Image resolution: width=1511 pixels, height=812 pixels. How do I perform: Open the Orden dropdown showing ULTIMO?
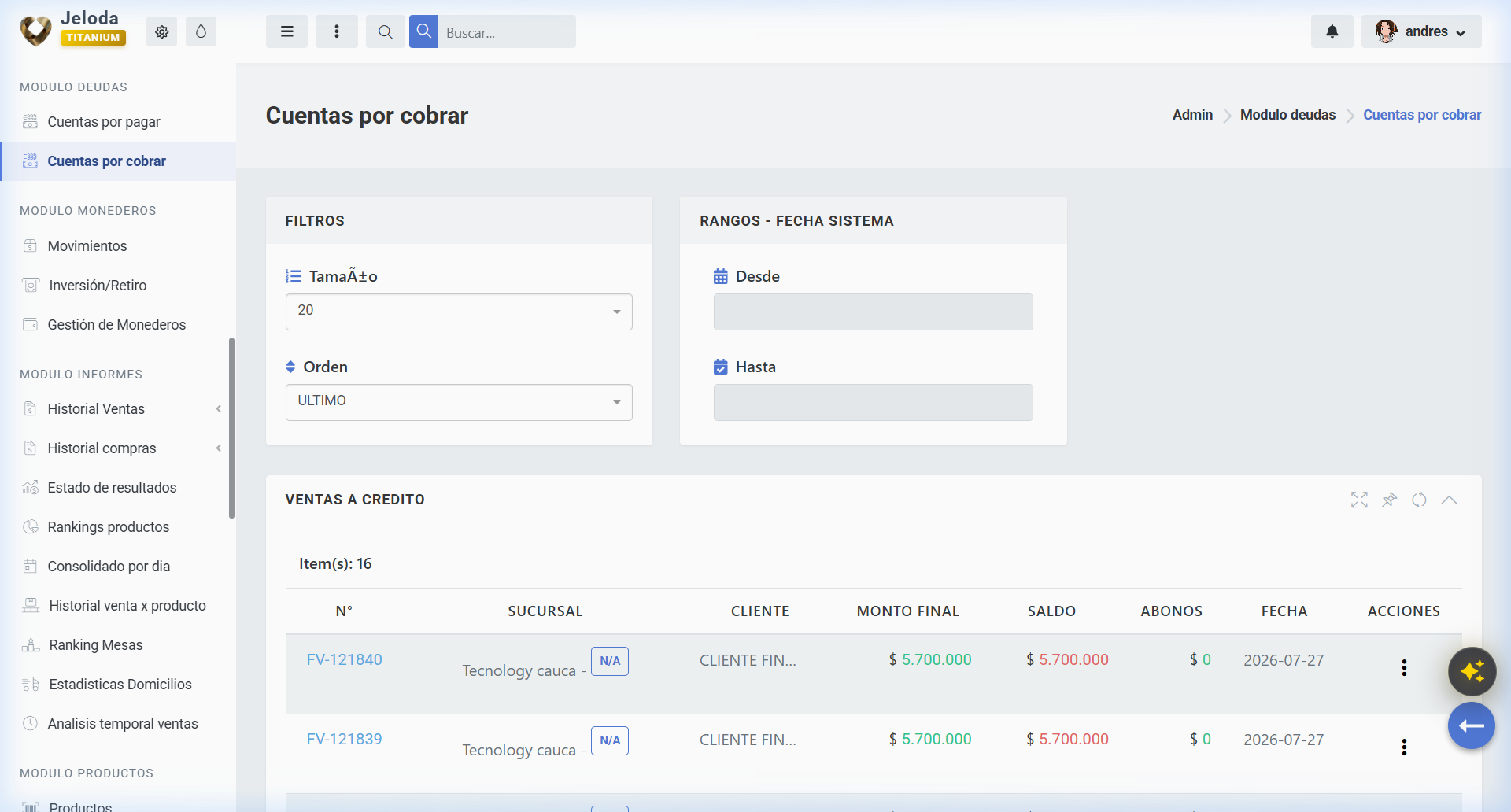click(459, 402)
